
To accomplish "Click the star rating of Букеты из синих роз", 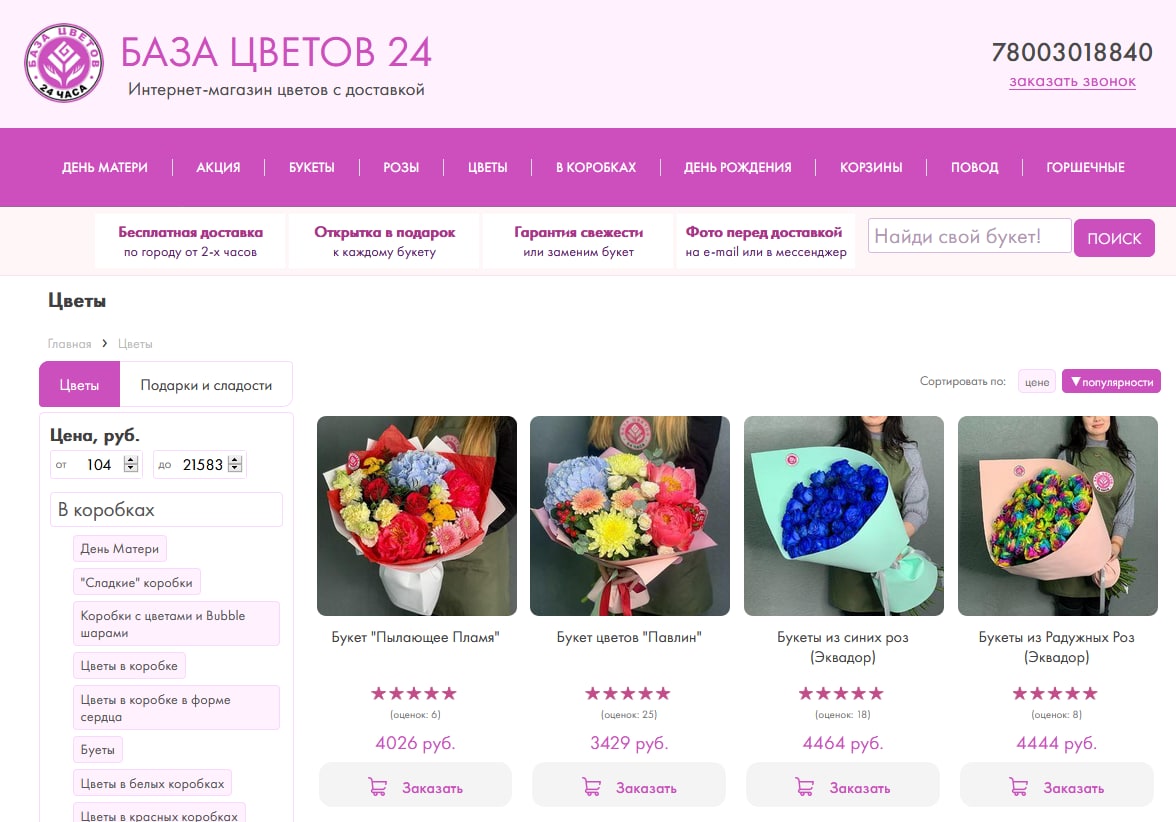I will click(x=842, y=693).
